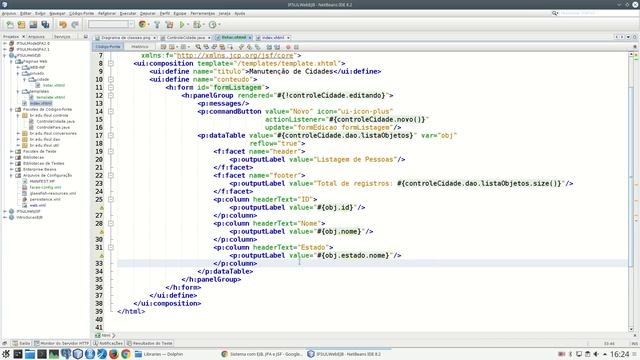Open the configuration combo box in toolbar
Screen dimensions: 640x360
click(x=111, y=24)
